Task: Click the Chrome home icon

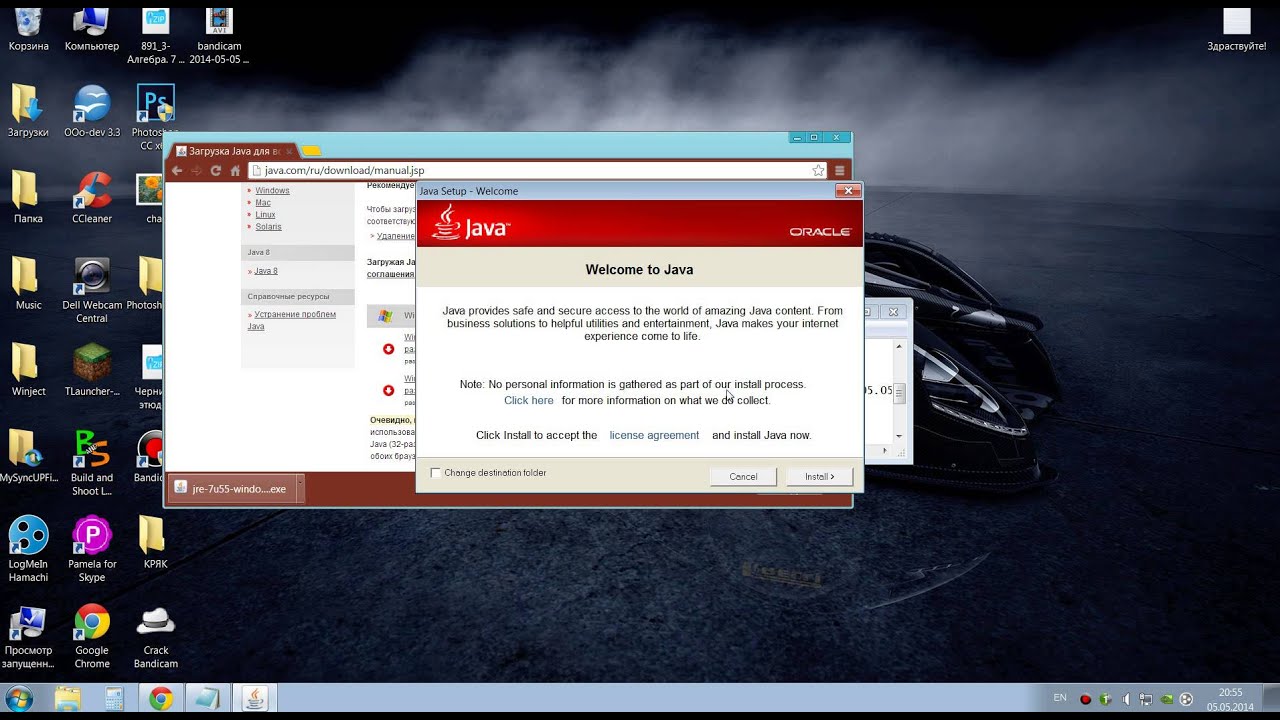Action: (x=235, y=171)
